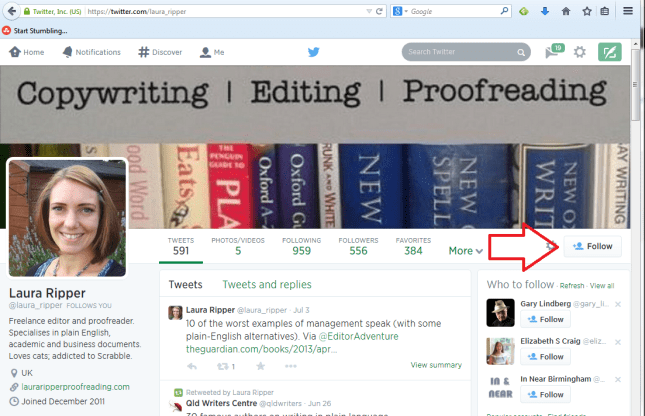Open Followers 556 list

pyautogui.click(x=358, y=246)
